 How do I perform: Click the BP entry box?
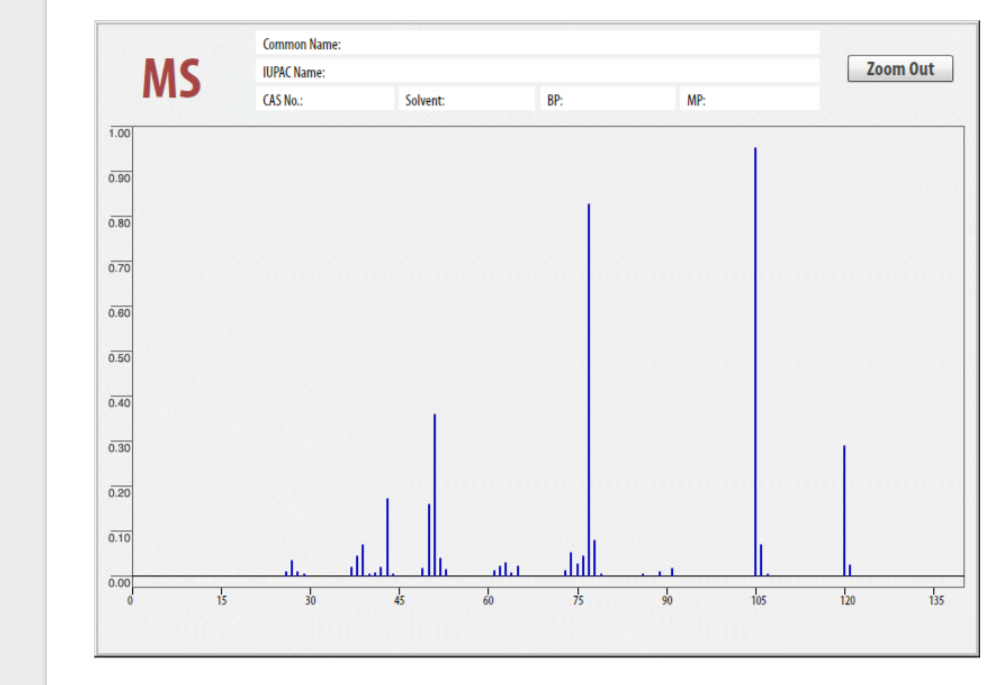610,99
